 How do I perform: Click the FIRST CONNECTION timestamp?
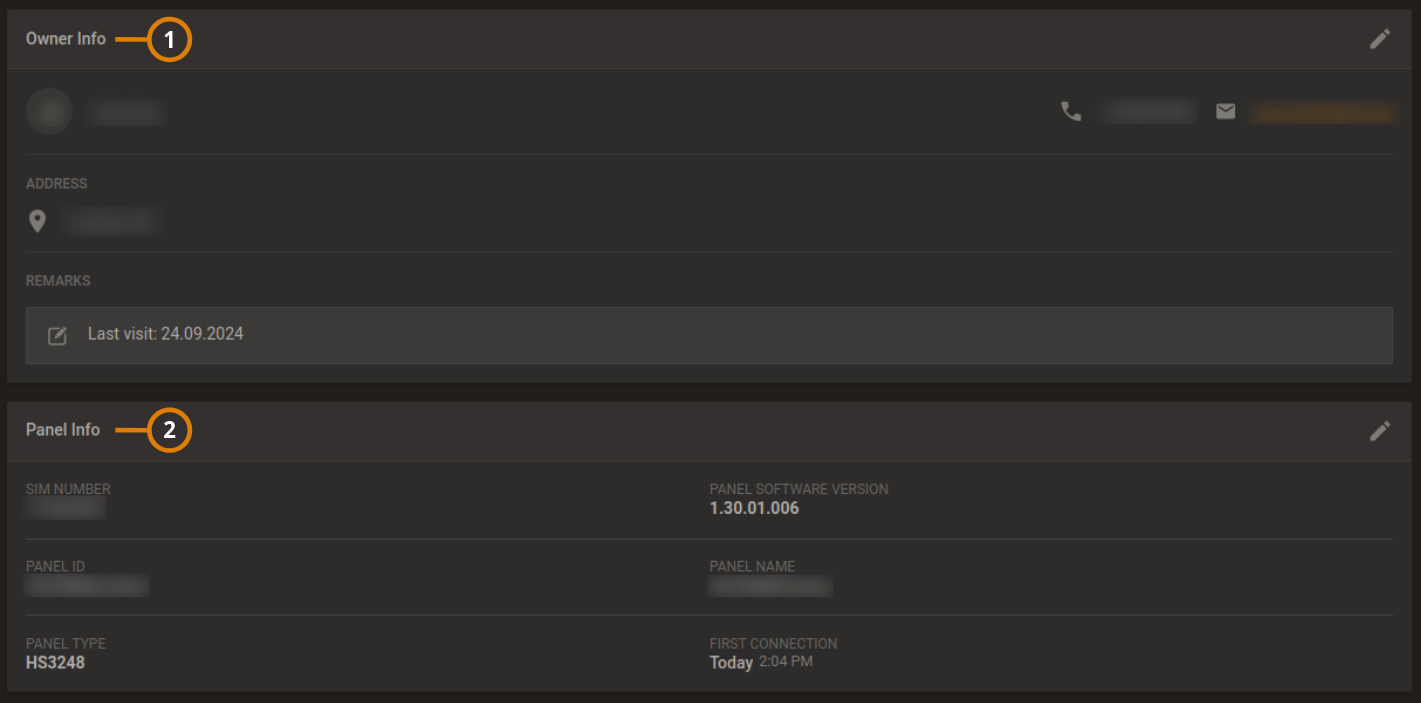758,662
